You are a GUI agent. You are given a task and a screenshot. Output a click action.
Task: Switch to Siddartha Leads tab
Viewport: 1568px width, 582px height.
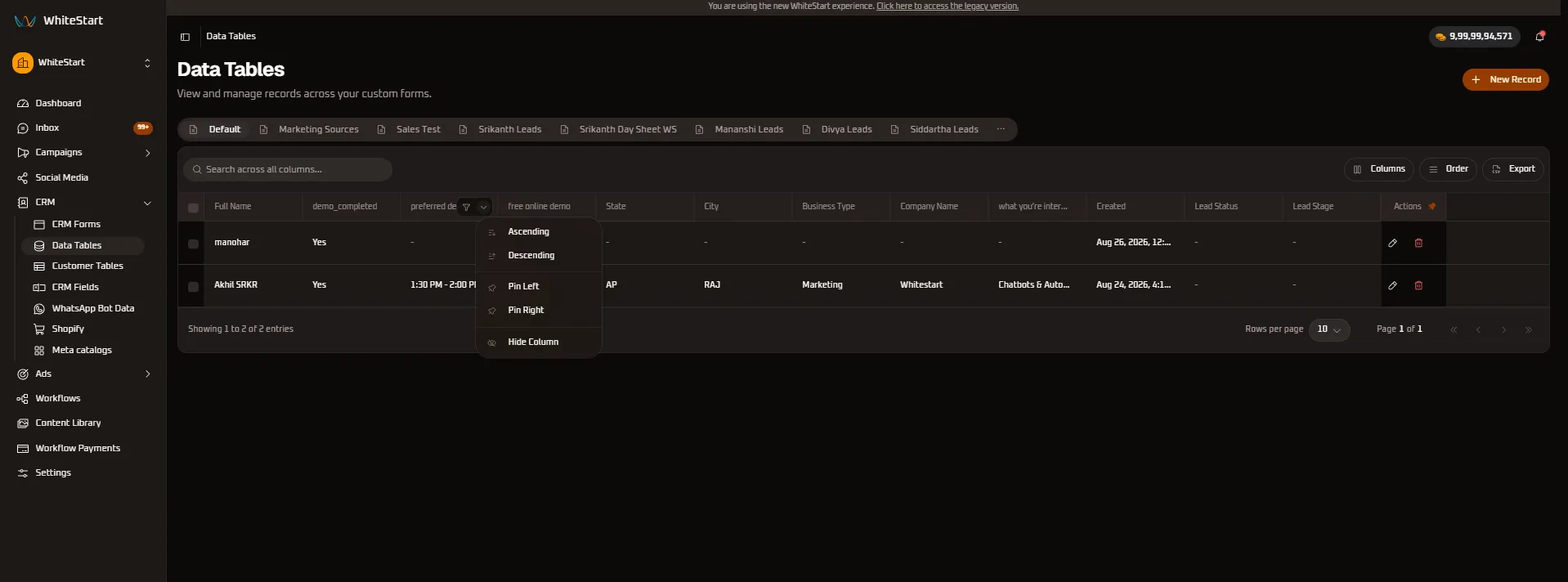pos(934,129)
